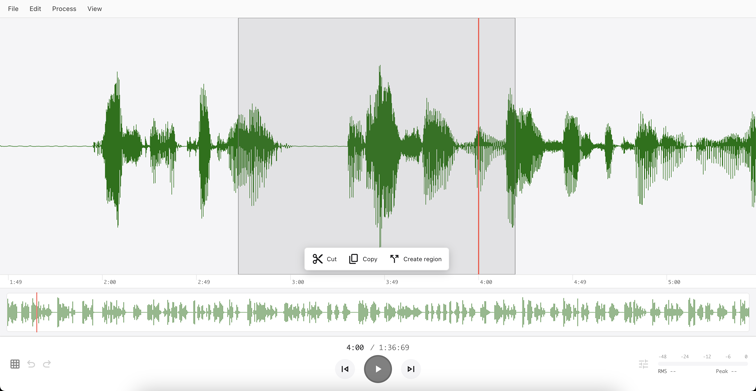Click the 5:00 timeline mark
Image resolution: width=756 pixels, height=391 pixels.
(x=674, y=282)
